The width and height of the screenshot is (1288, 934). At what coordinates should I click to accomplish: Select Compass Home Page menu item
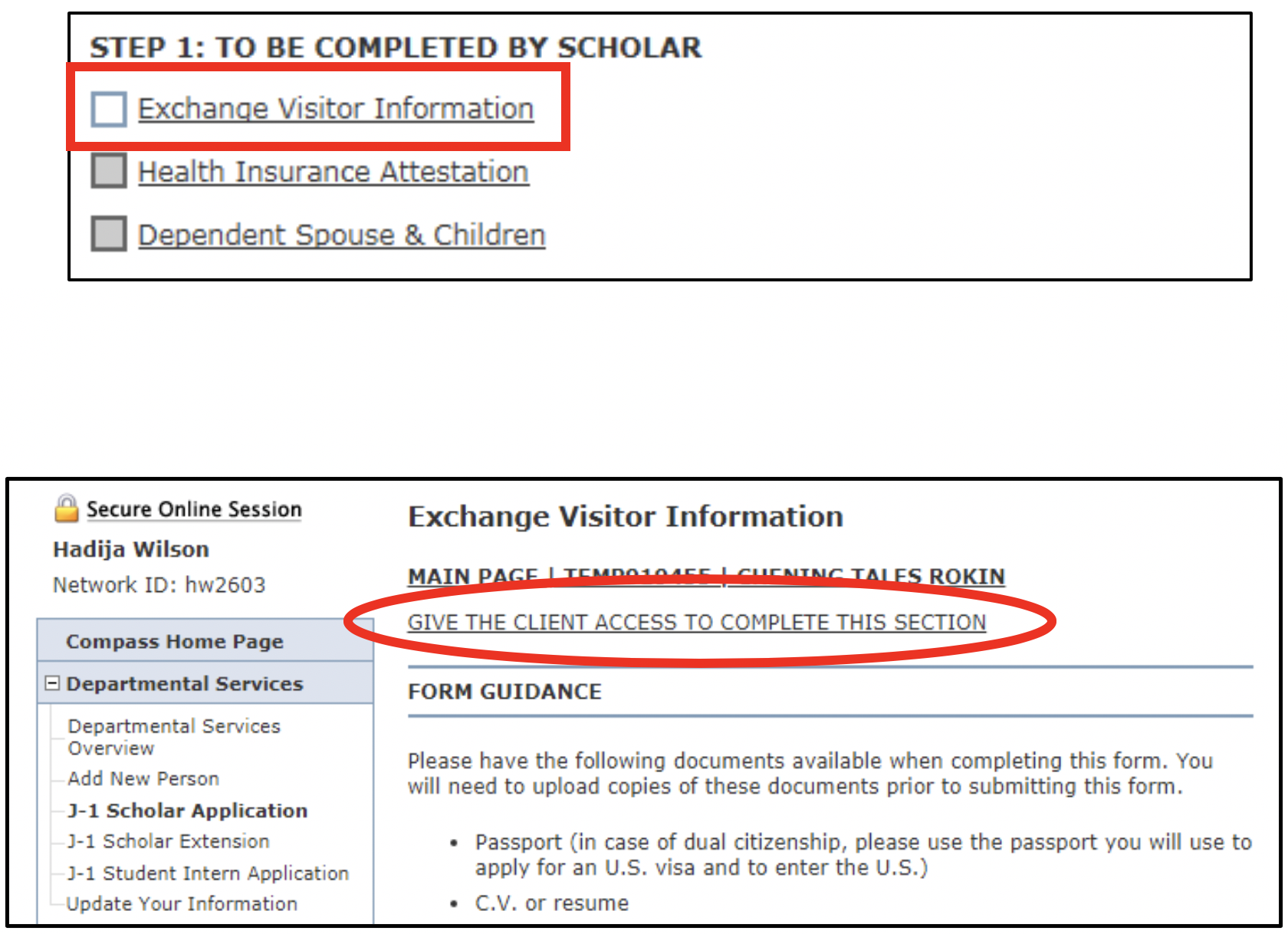[175, 641]
